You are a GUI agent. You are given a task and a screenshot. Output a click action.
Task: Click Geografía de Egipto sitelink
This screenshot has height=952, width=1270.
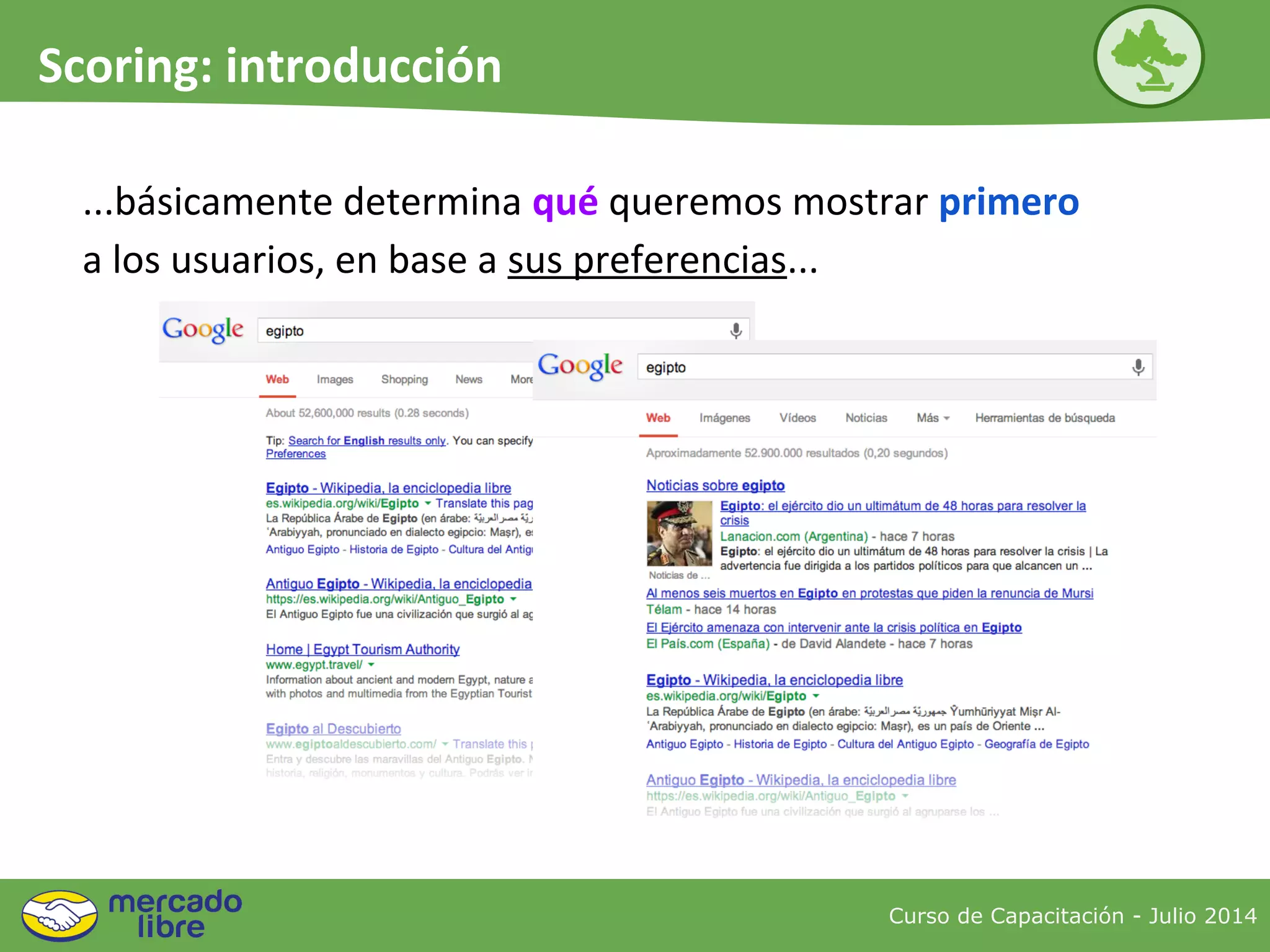coord(1037,744)
